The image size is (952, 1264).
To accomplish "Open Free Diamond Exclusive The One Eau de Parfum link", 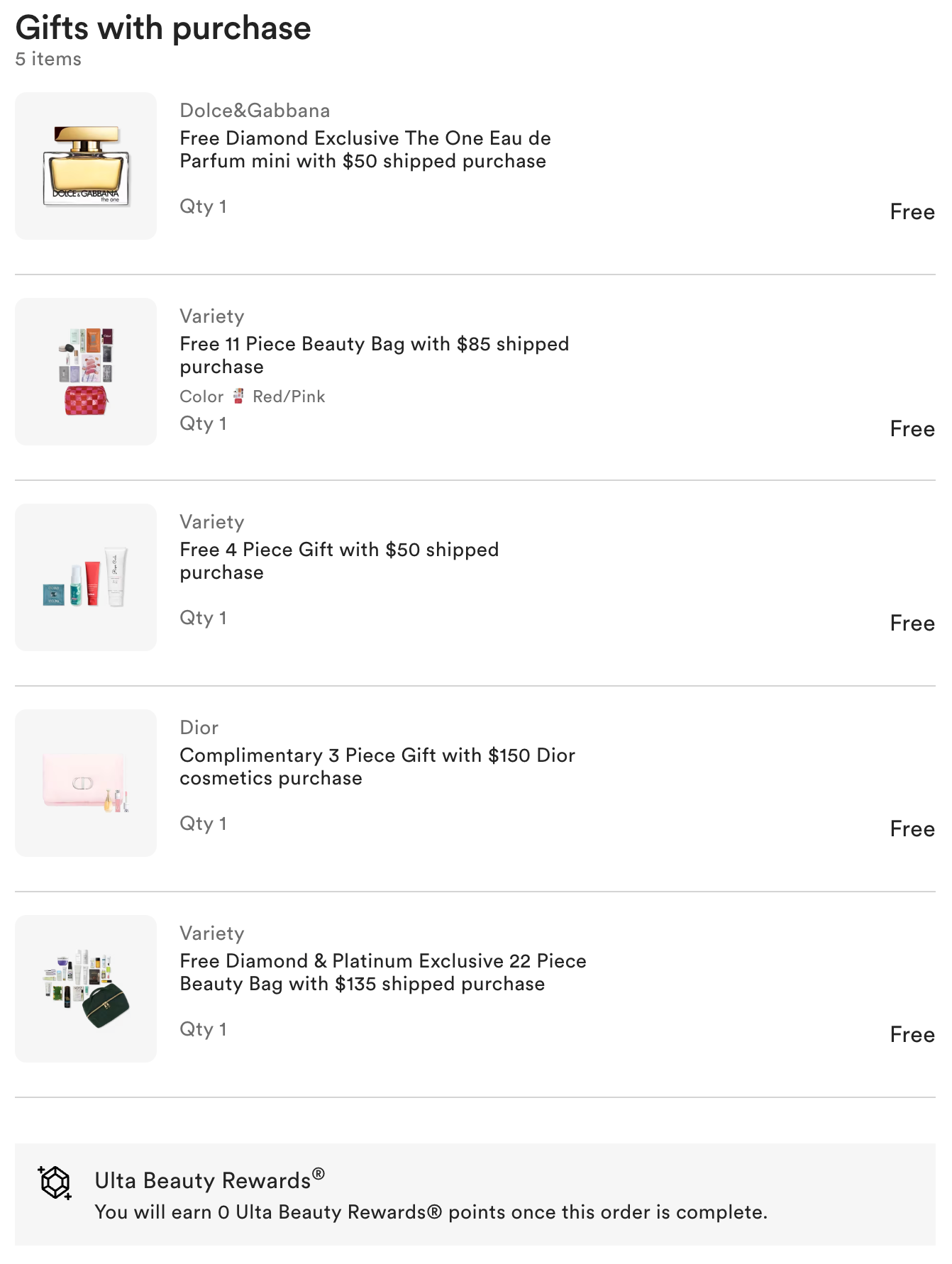I will point(365,150).
